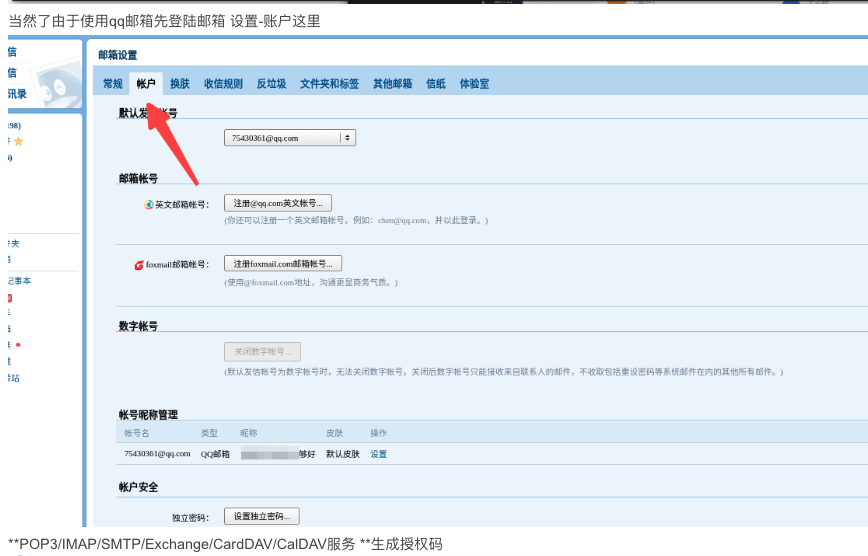Viewport: 868px width, 556px height.
Task: Click the 邮箱设置 page title
Action: point(117,55)
